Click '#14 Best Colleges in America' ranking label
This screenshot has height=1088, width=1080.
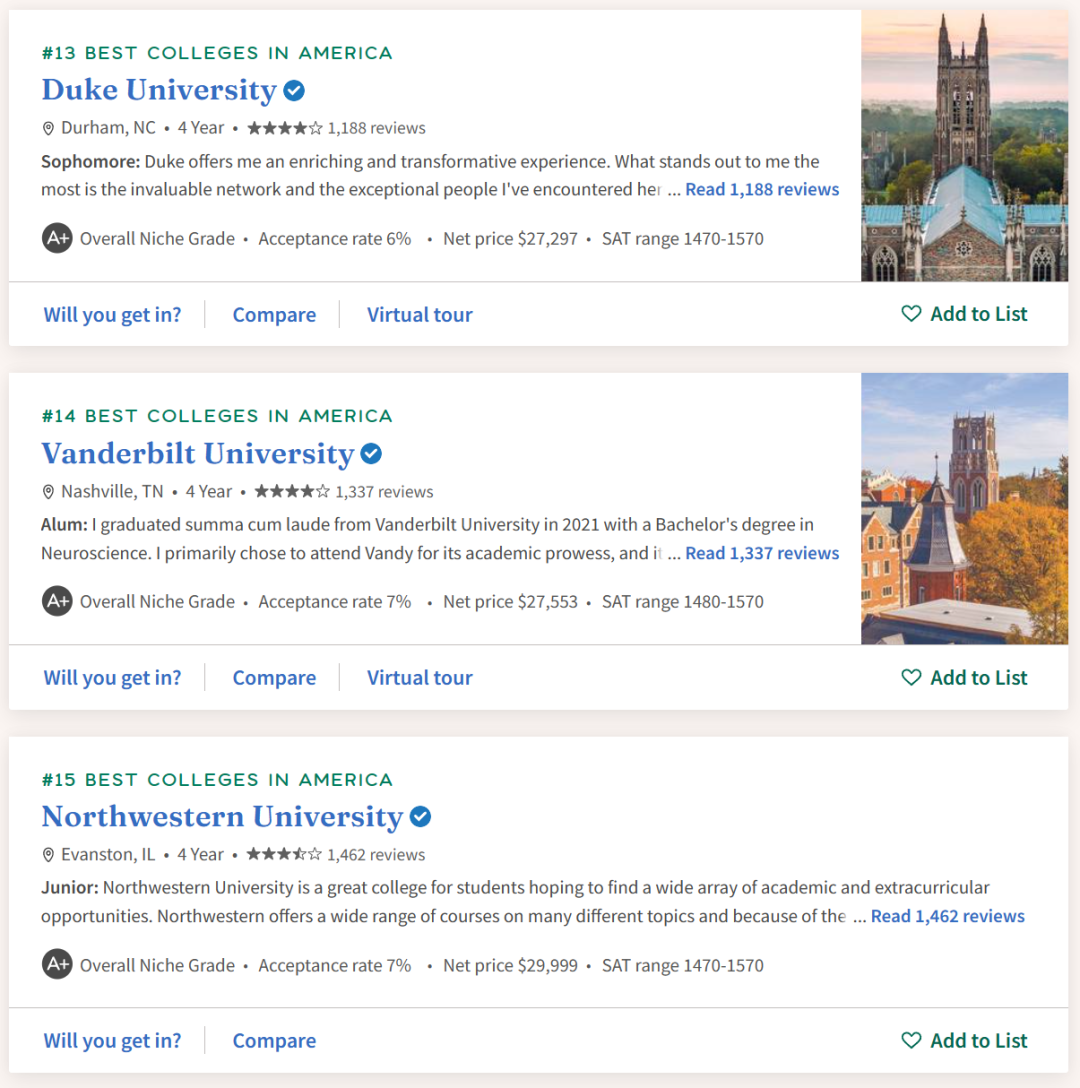click(x=217, y=416)
